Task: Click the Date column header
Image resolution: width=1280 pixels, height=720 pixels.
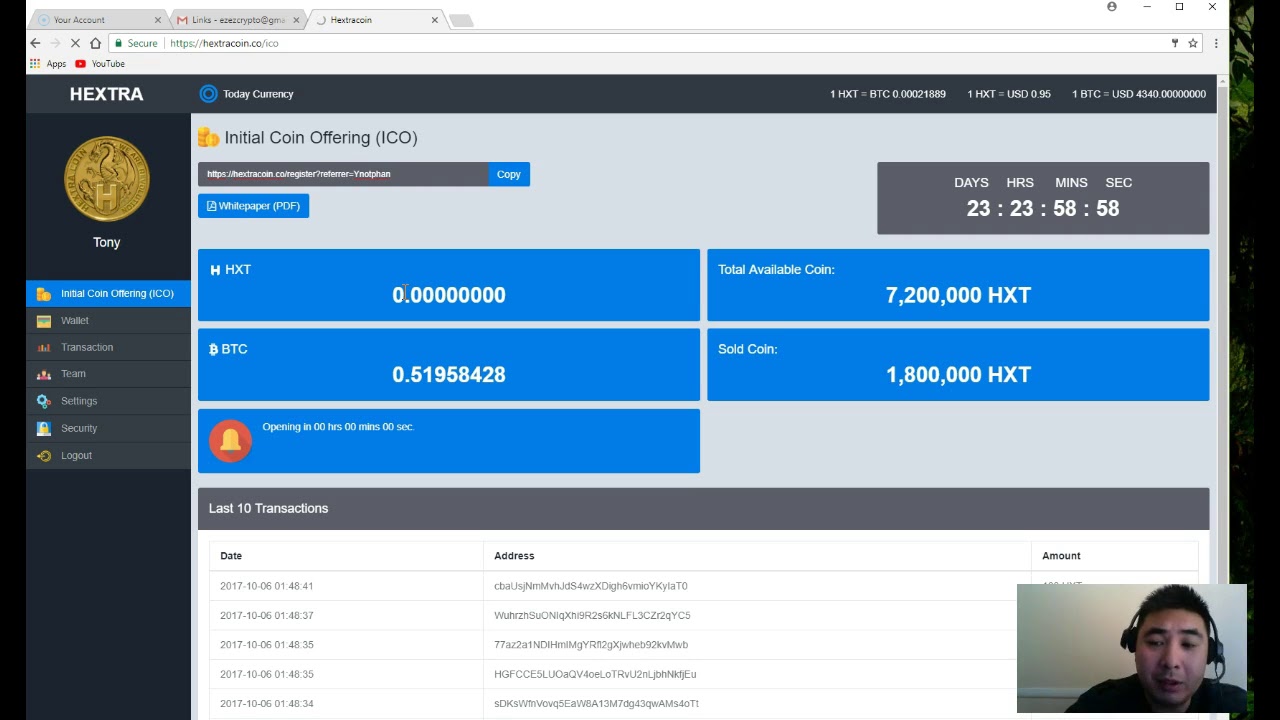Action: (231, 556)
